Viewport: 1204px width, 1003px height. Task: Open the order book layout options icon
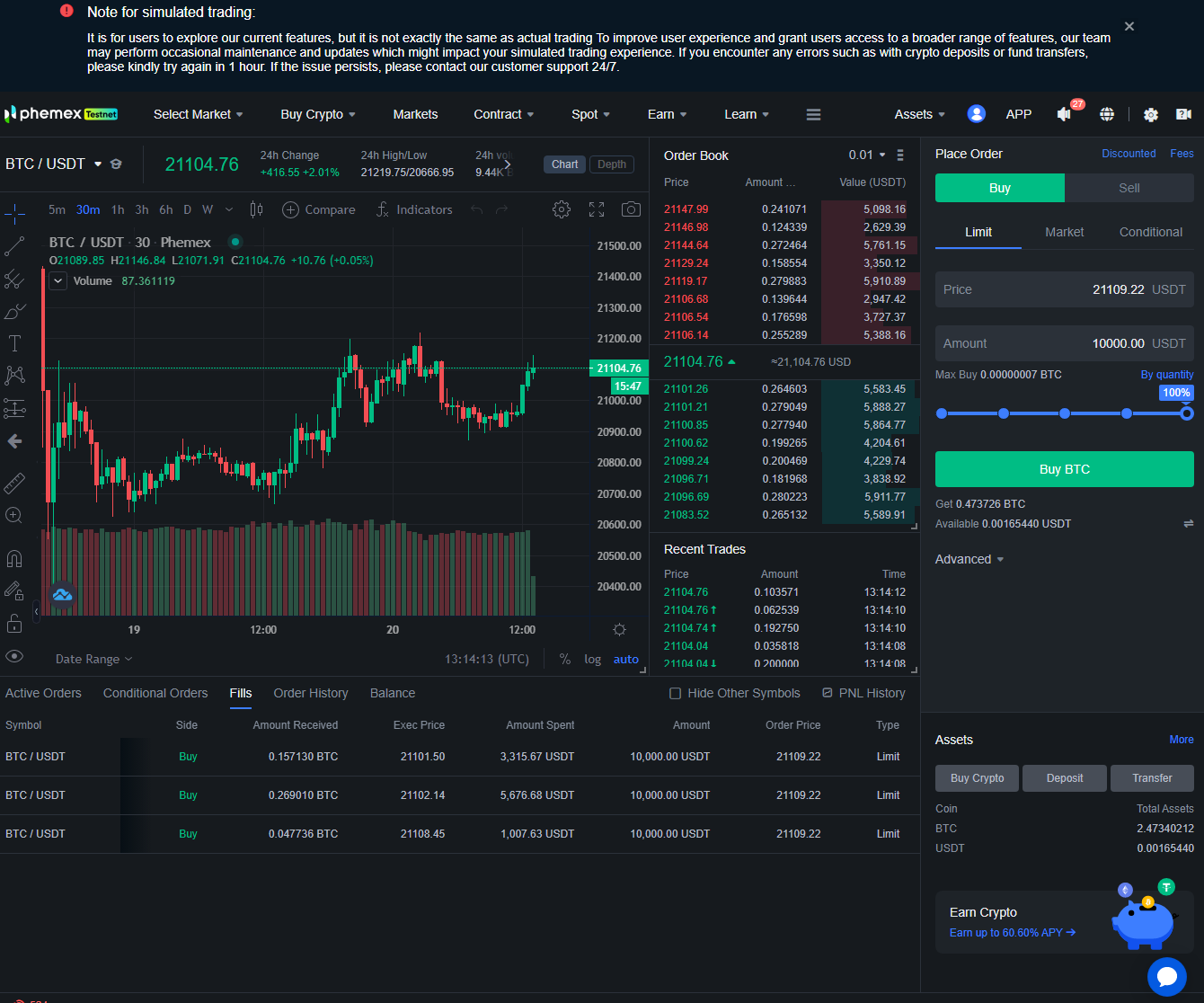click(x=900, y=155)
